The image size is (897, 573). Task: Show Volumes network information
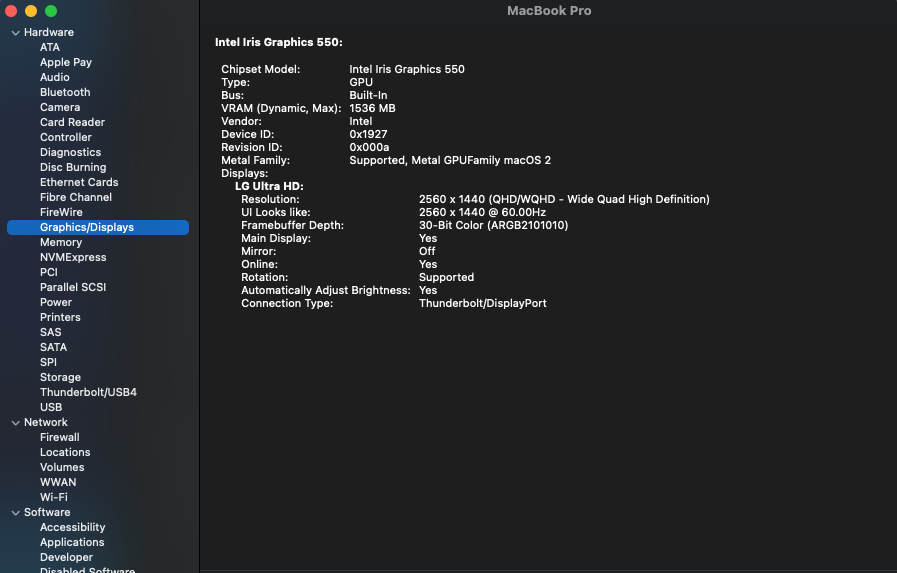[x=62, y=467]
